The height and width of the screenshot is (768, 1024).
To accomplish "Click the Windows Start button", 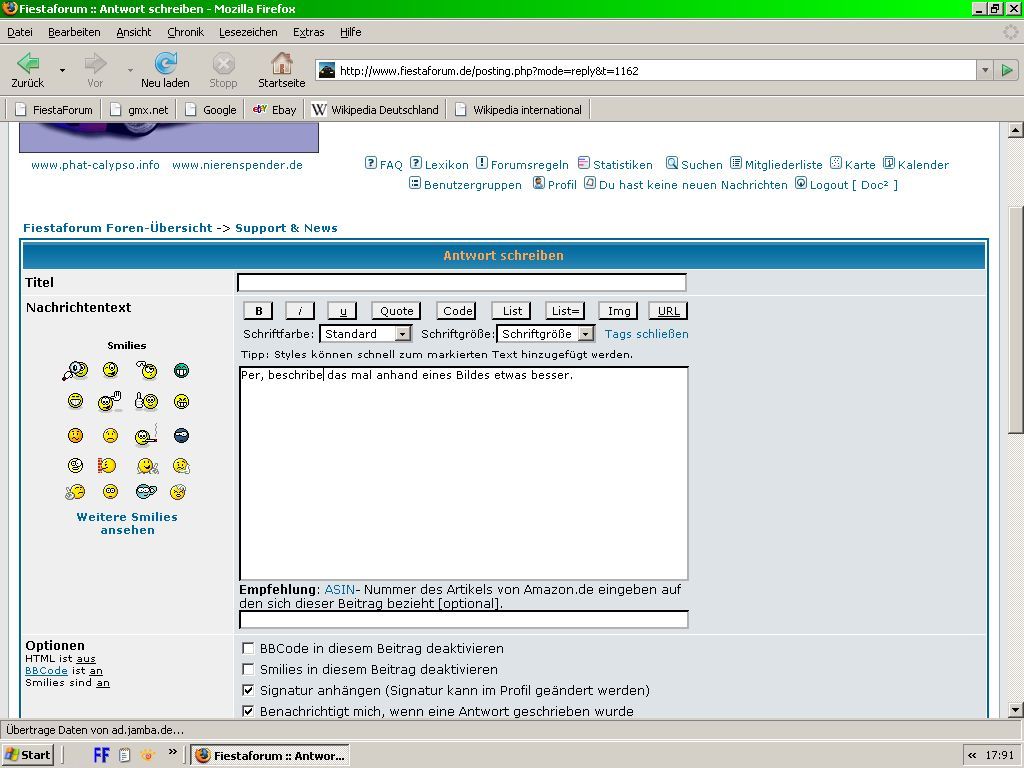I will pos(28,755).
